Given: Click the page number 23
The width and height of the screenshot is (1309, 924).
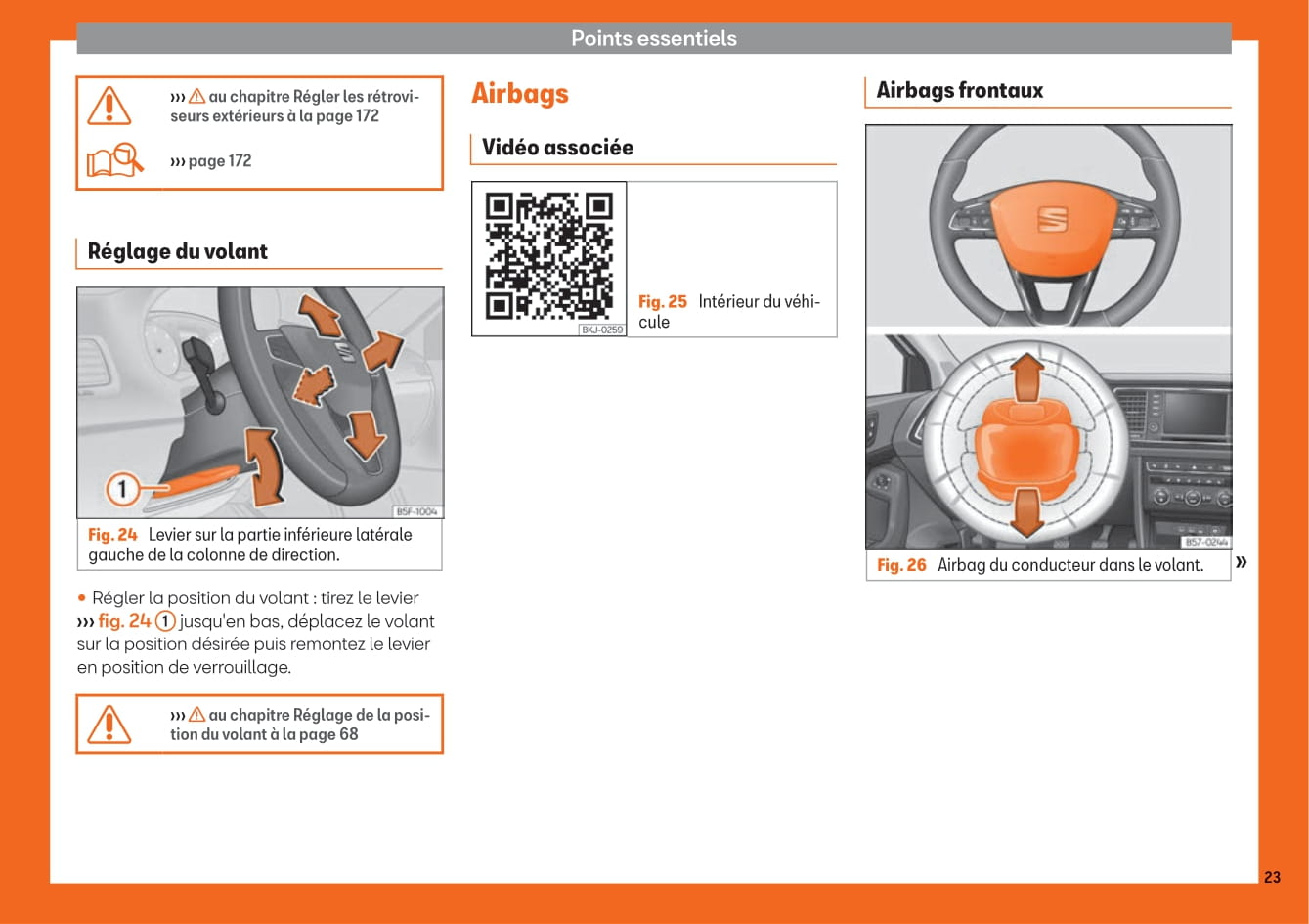Looking at the screenshot, I should (1271, 877).
